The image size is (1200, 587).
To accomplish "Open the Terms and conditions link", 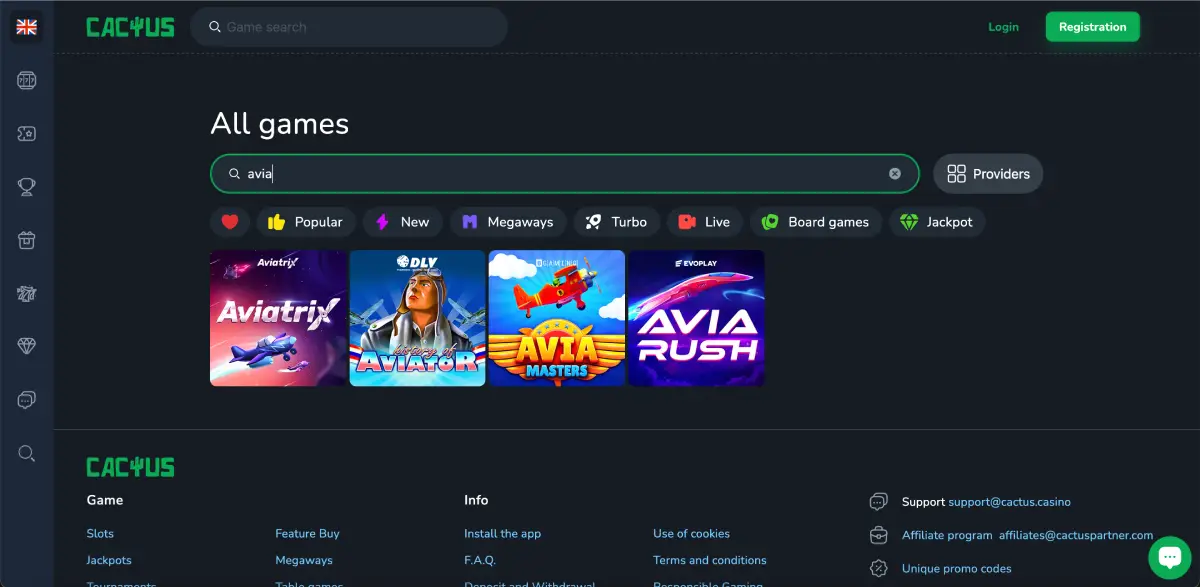I will point(710,561).
